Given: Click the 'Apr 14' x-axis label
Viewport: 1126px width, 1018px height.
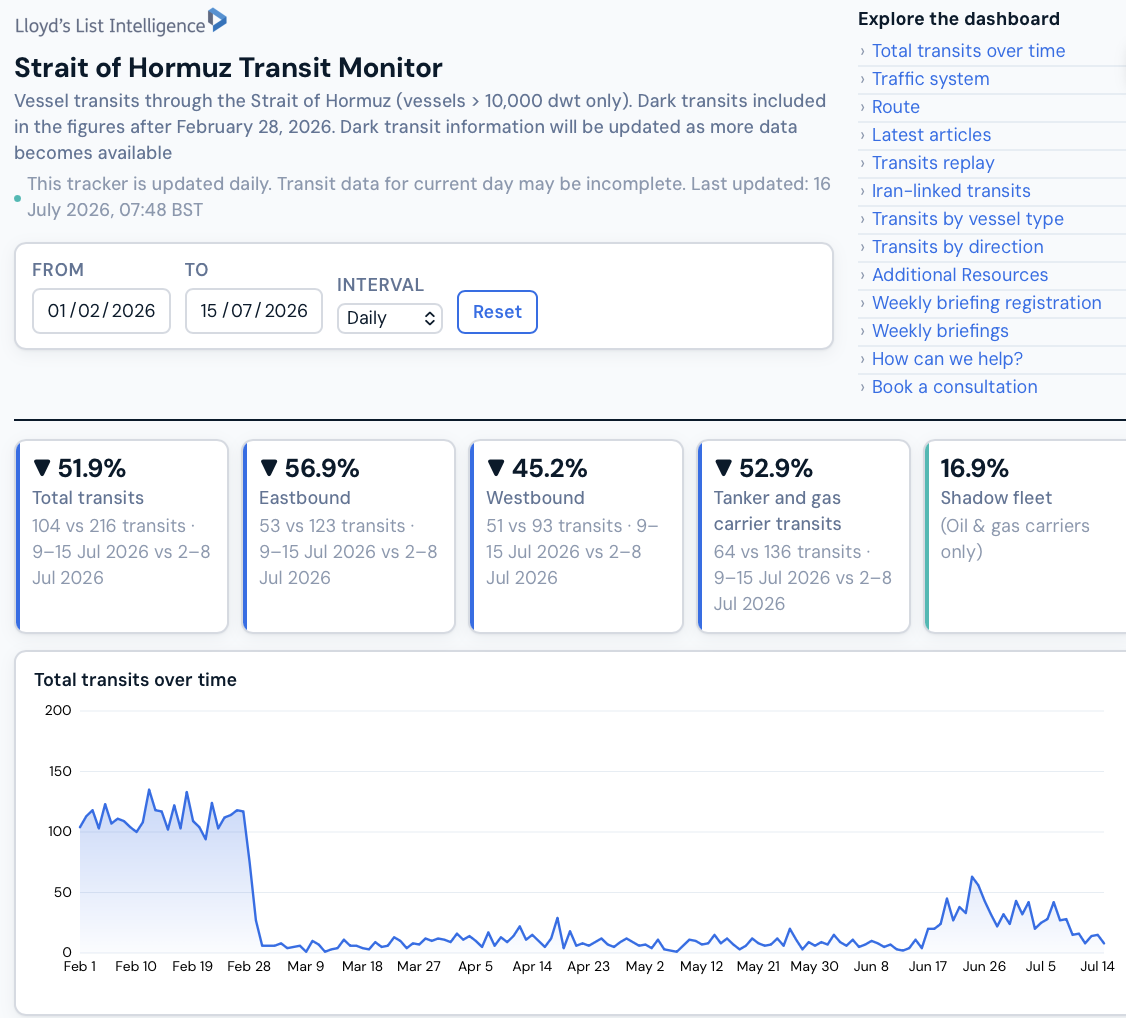Looking at the screenshot, I should (532, 966).
